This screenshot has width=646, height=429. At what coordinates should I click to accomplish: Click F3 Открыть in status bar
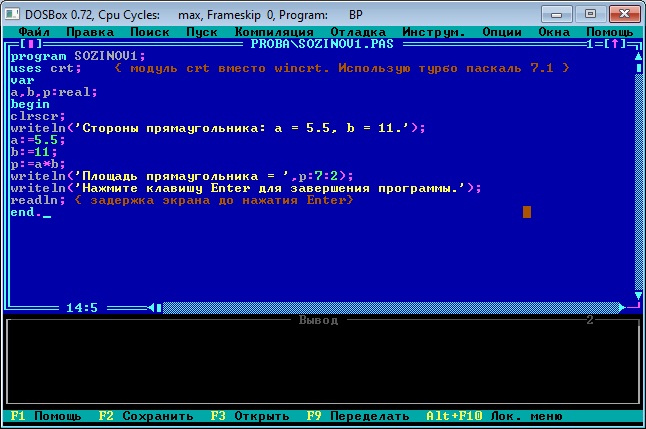250,416
